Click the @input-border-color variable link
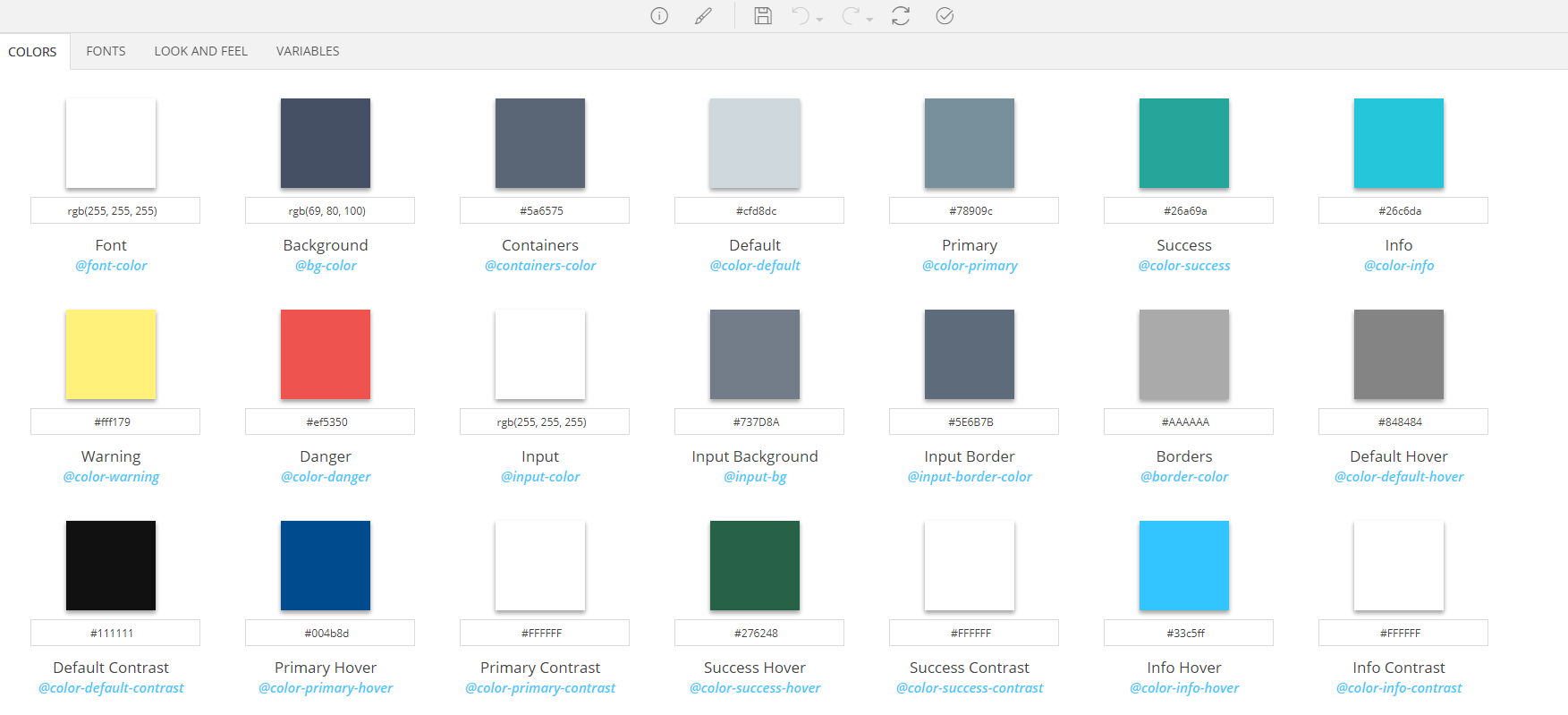 pyautogui.click(x=970, y=477)
